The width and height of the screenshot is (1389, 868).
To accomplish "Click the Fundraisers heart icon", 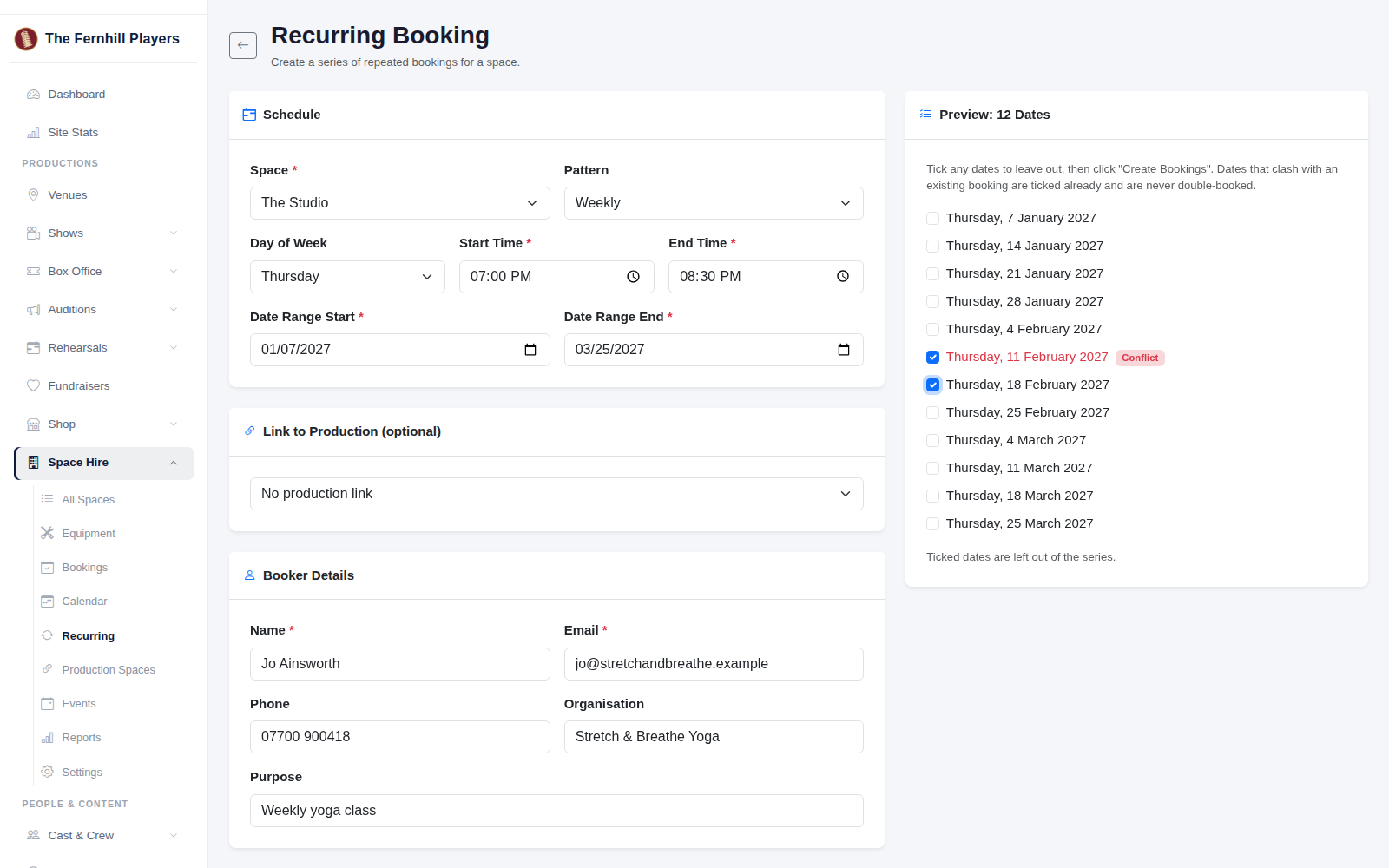I will click(x=34, y=386).
